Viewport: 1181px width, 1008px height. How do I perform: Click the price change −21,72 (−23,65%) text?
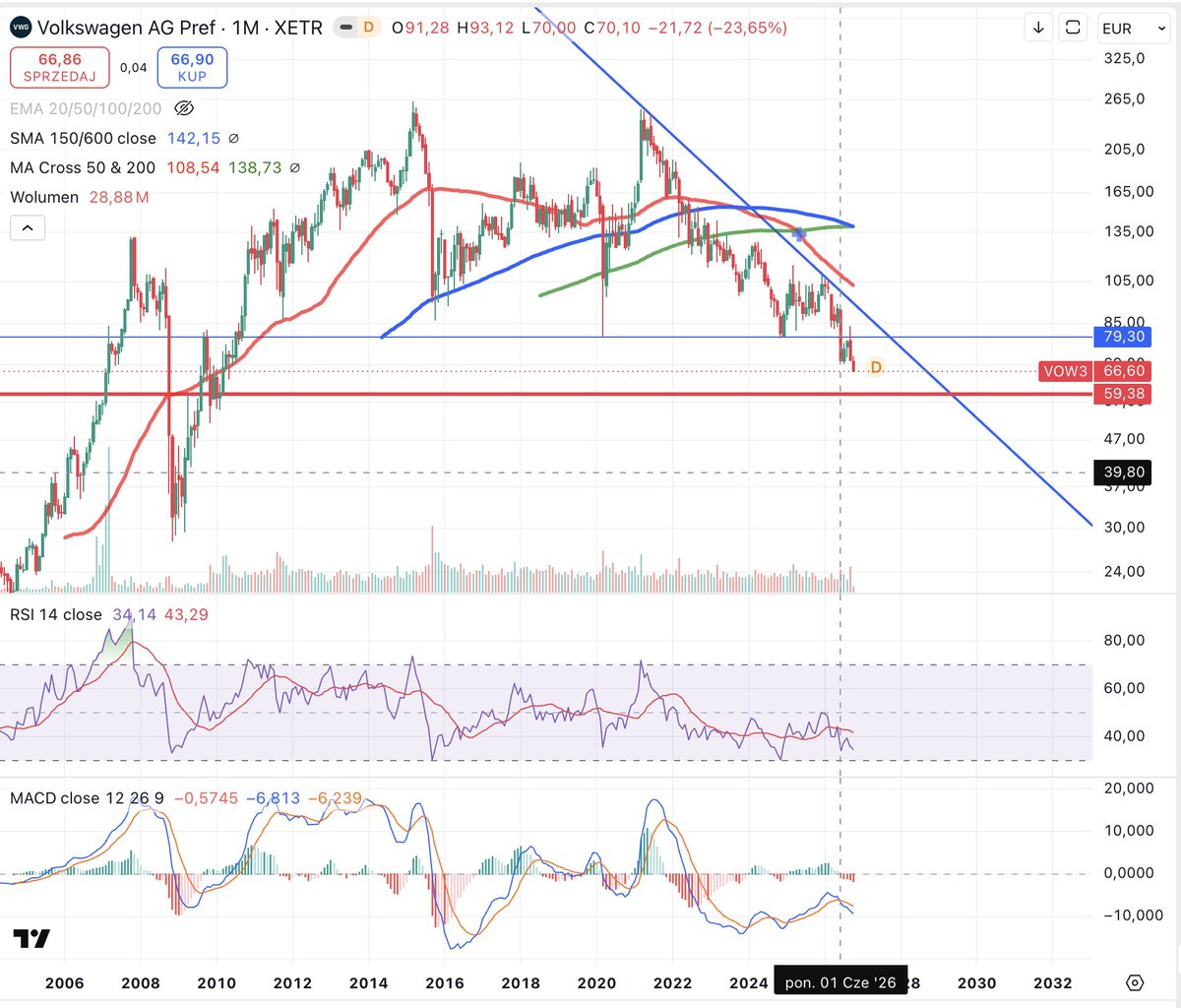point(717,28)
